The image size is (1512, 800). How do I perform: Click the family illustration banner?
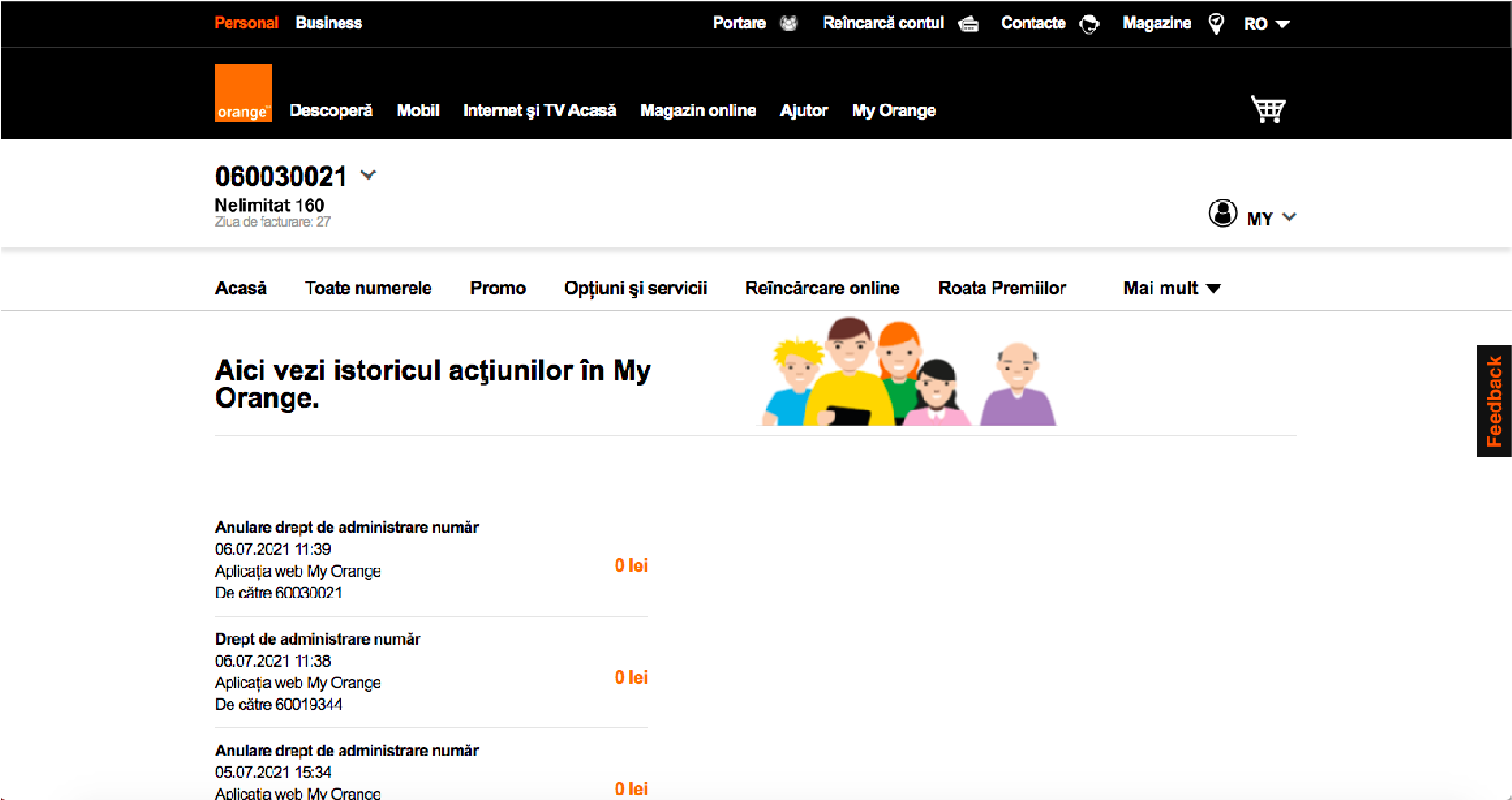click(908, 372)
